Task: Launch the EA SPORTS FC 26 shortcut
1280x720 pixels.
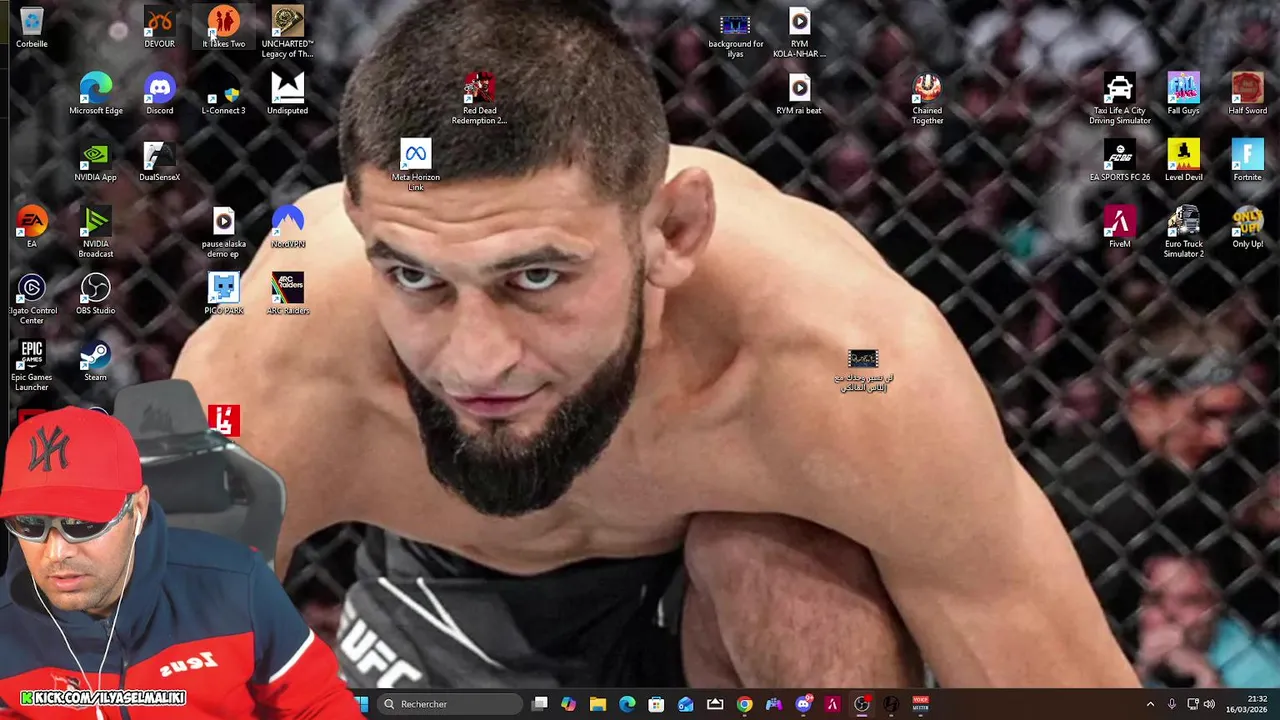Action: tap(1119, 161)
